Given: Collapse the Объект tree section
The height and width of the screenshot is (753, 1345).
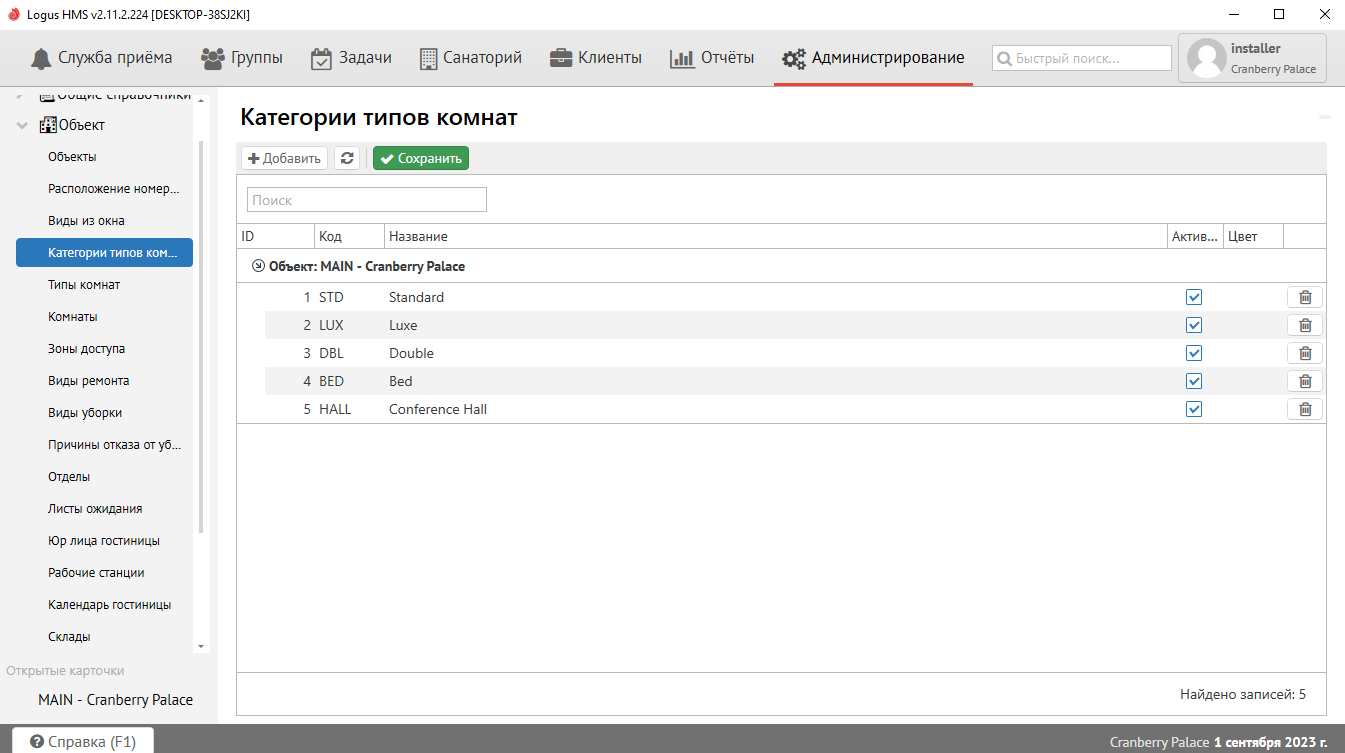Looking at the screenshot, I should (22, 125).
